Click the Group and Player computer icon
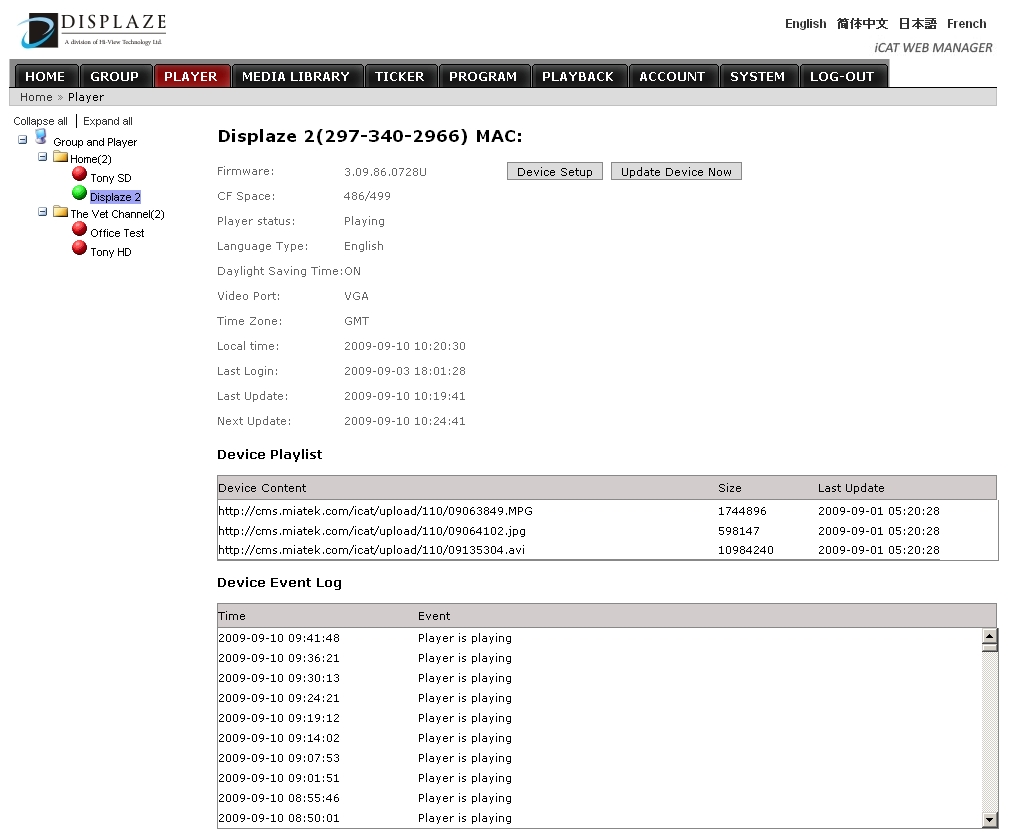This screenshot has width=1017, height=840. click(41, 137)
